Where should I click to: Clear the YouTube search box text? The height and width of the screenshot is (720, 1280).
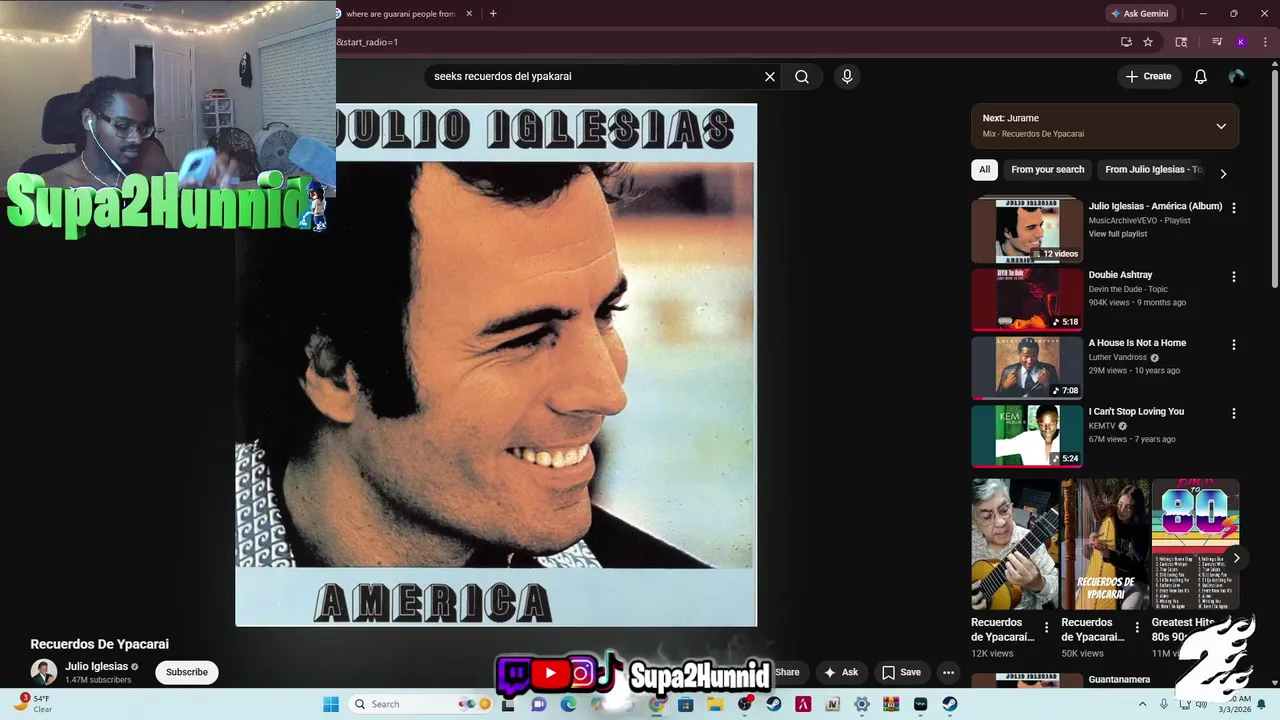[770, 77]
